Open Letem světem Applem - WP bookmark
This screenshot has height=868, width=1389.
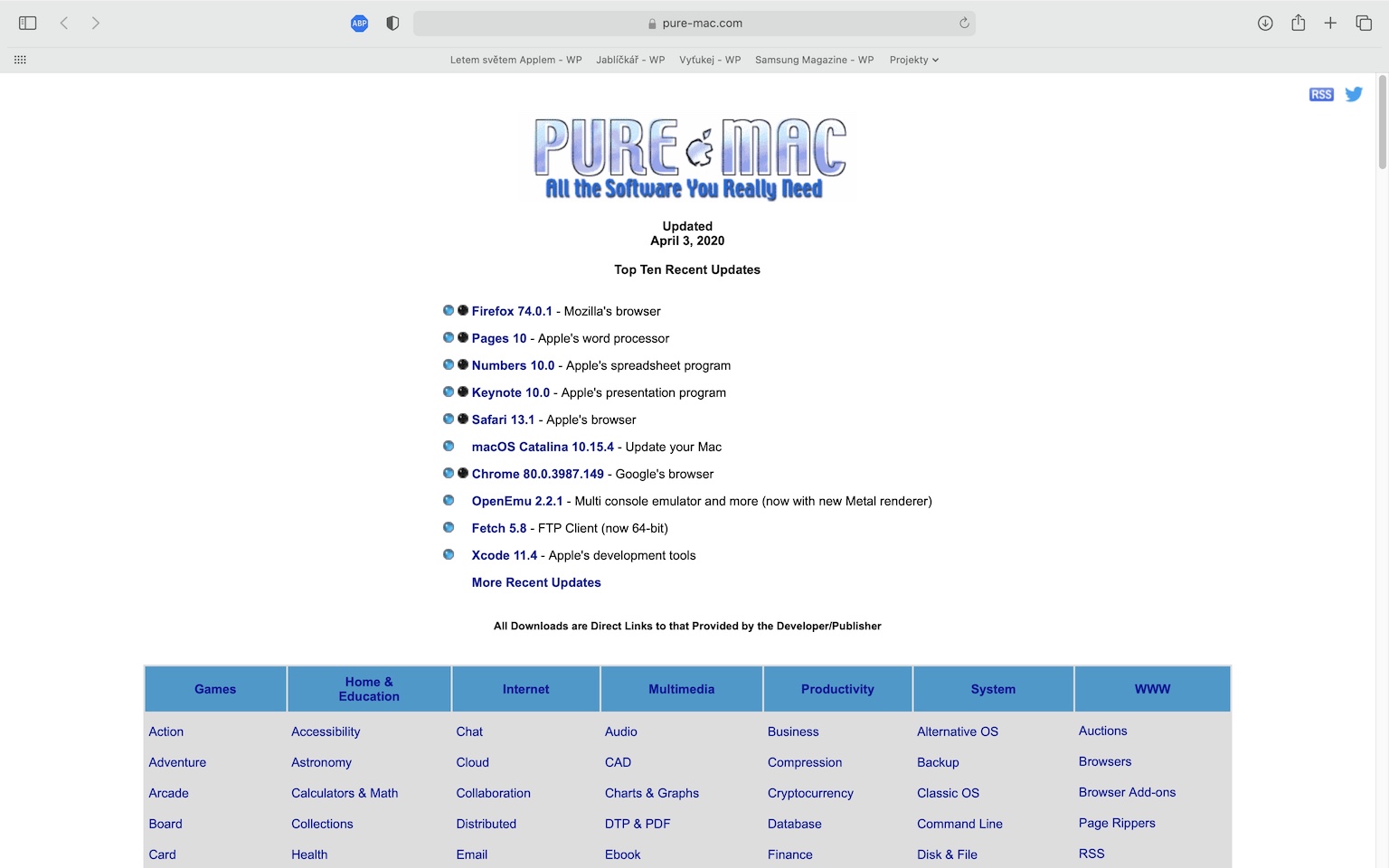[516, 60]
